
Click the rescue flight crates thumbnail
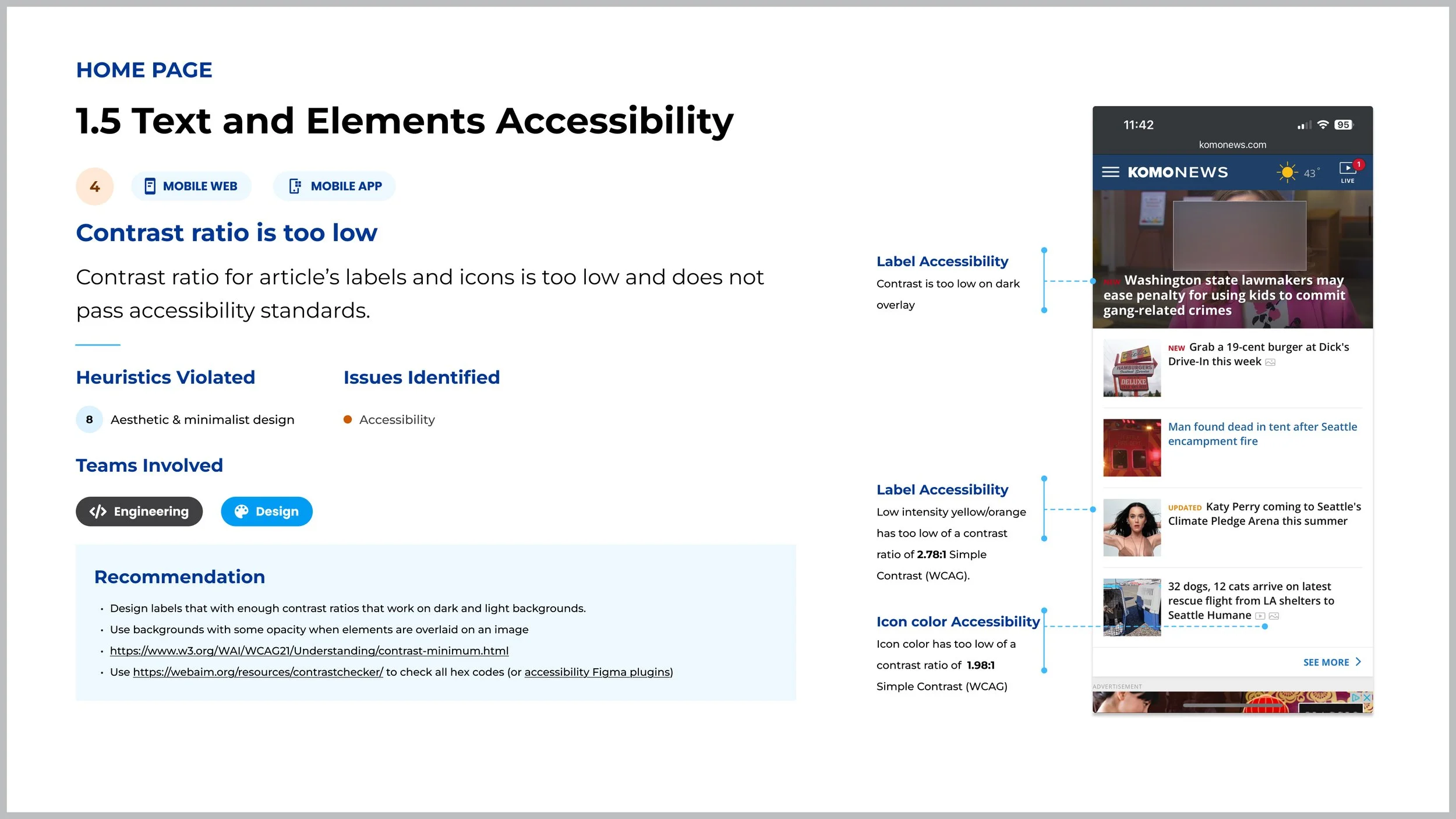tap(1132, 608)
